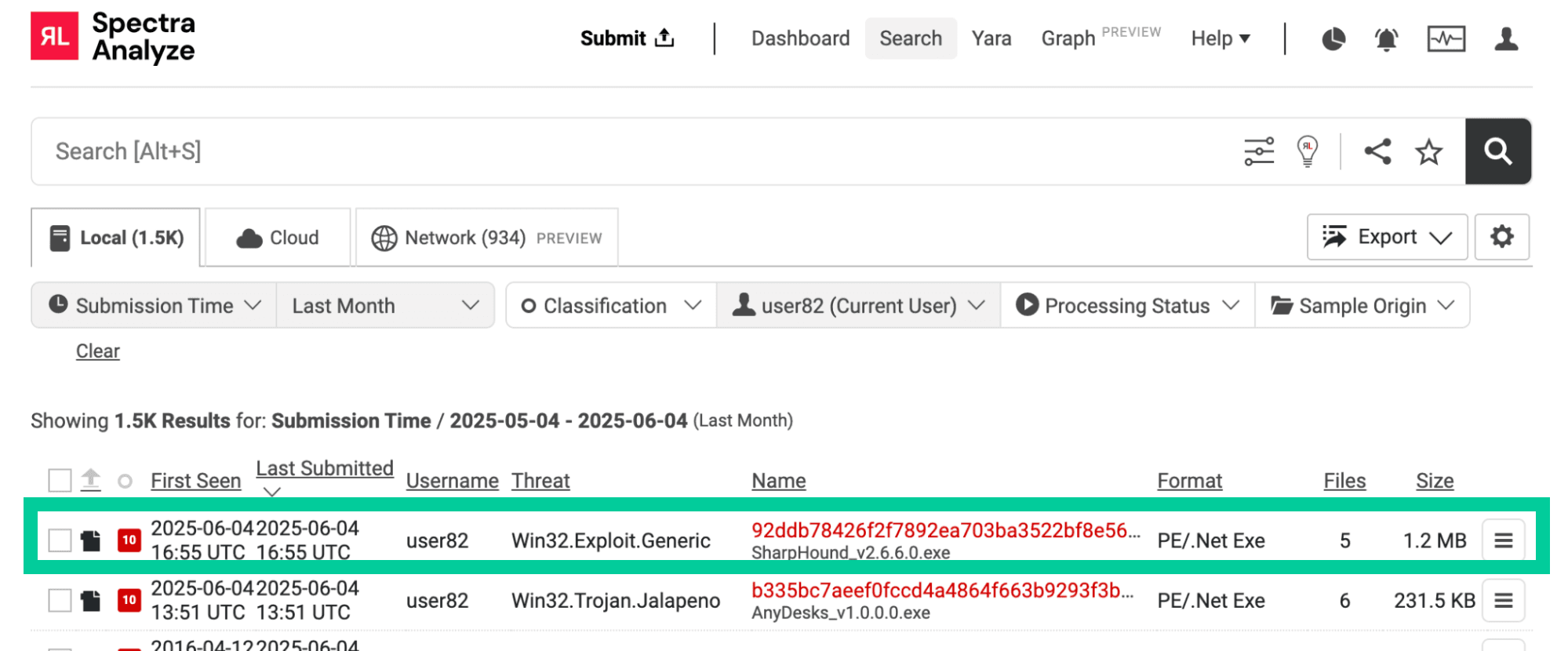Save search with the star icon
This screenshot has width=1568, height=651.
pos(1428,151)
